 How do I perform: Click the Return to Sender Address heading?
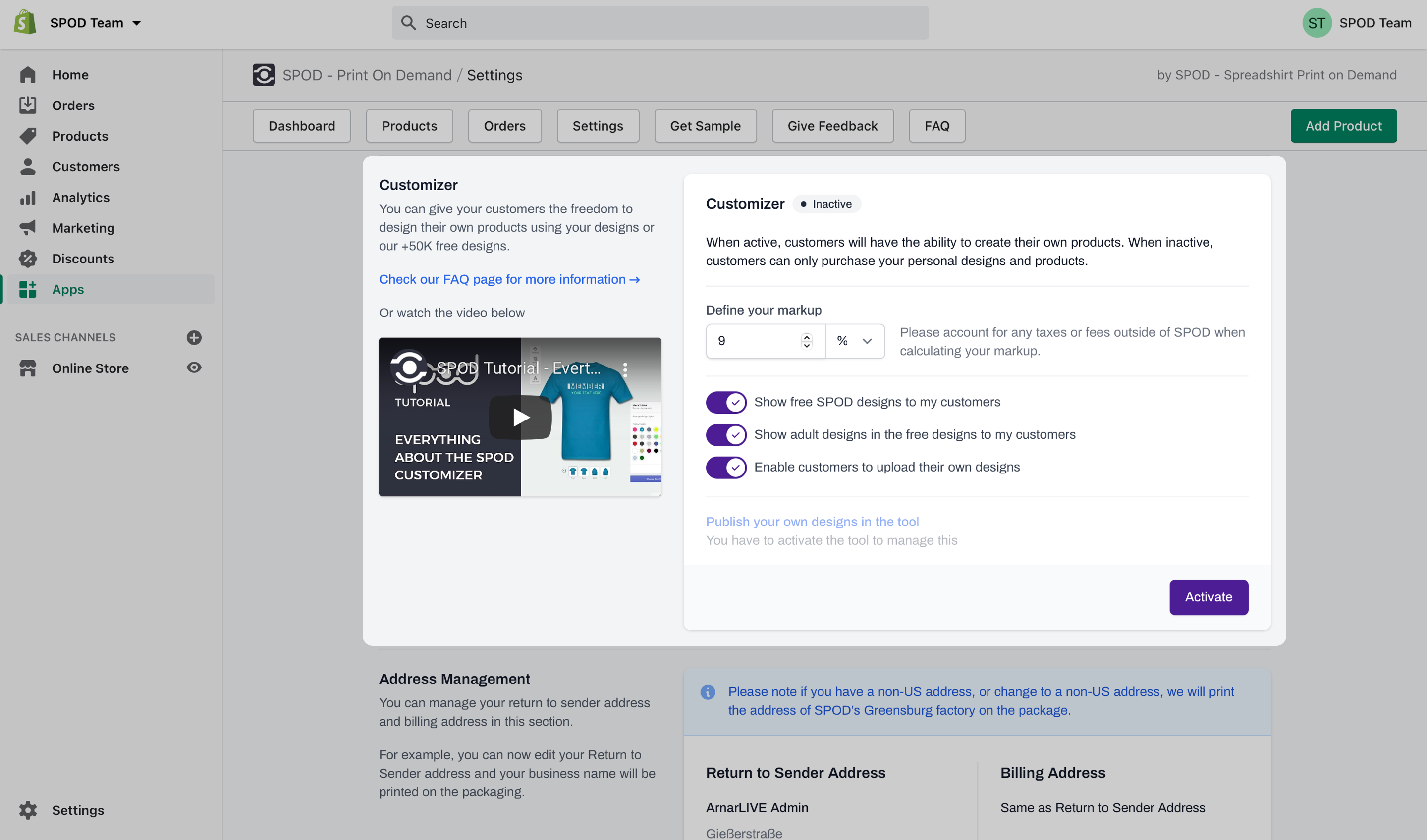pos(796,773)
